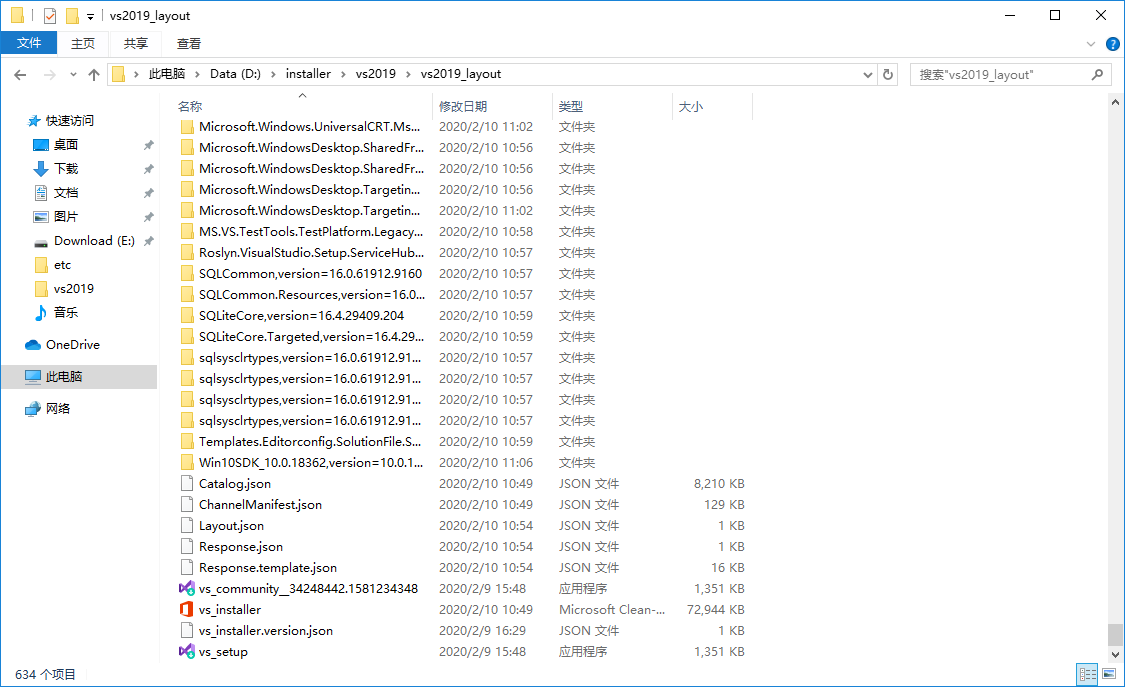This screenshot has width=1125, height=687.
Task: Open the vs_setup application file
Action: click(x=223, y=652)
